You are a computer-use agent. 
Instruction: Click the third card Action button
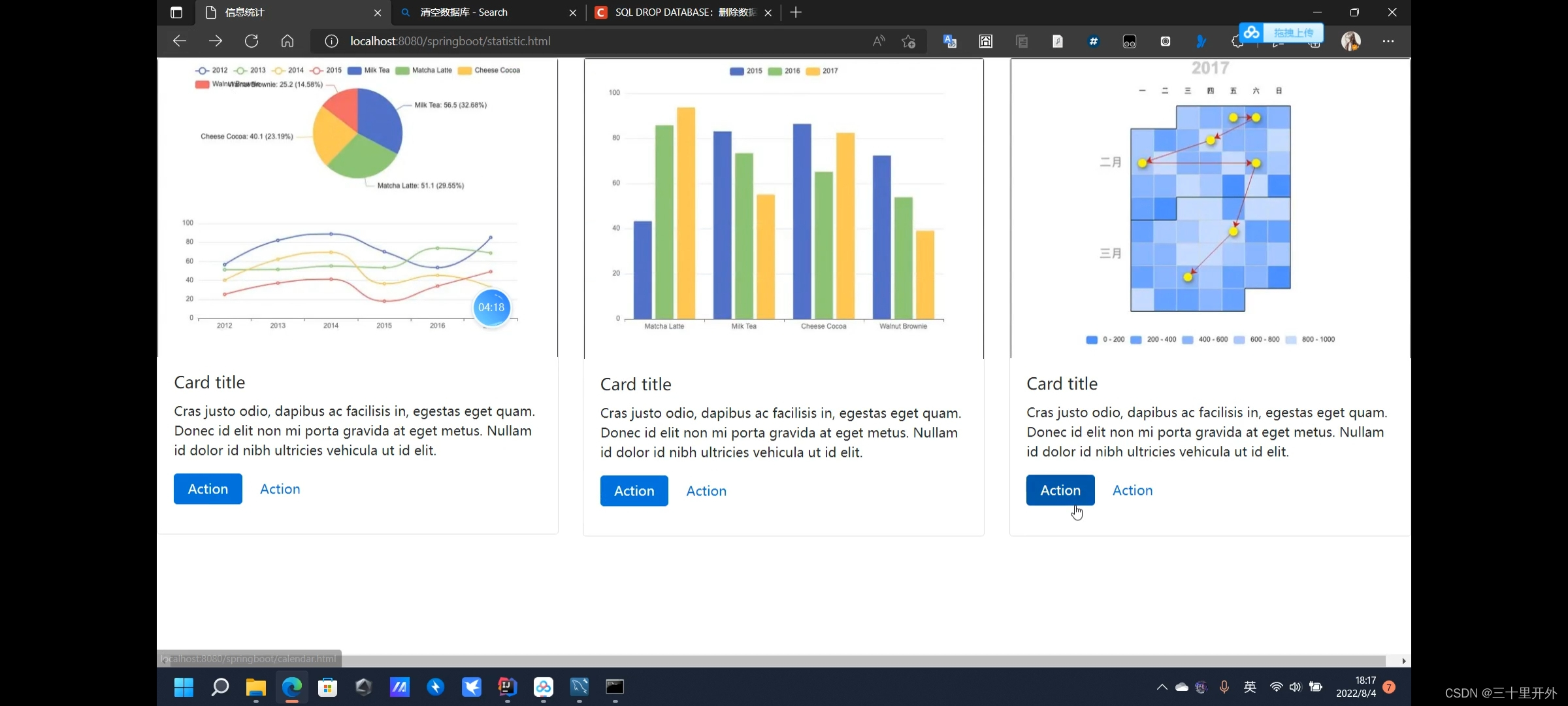[x=1060, y=490]
